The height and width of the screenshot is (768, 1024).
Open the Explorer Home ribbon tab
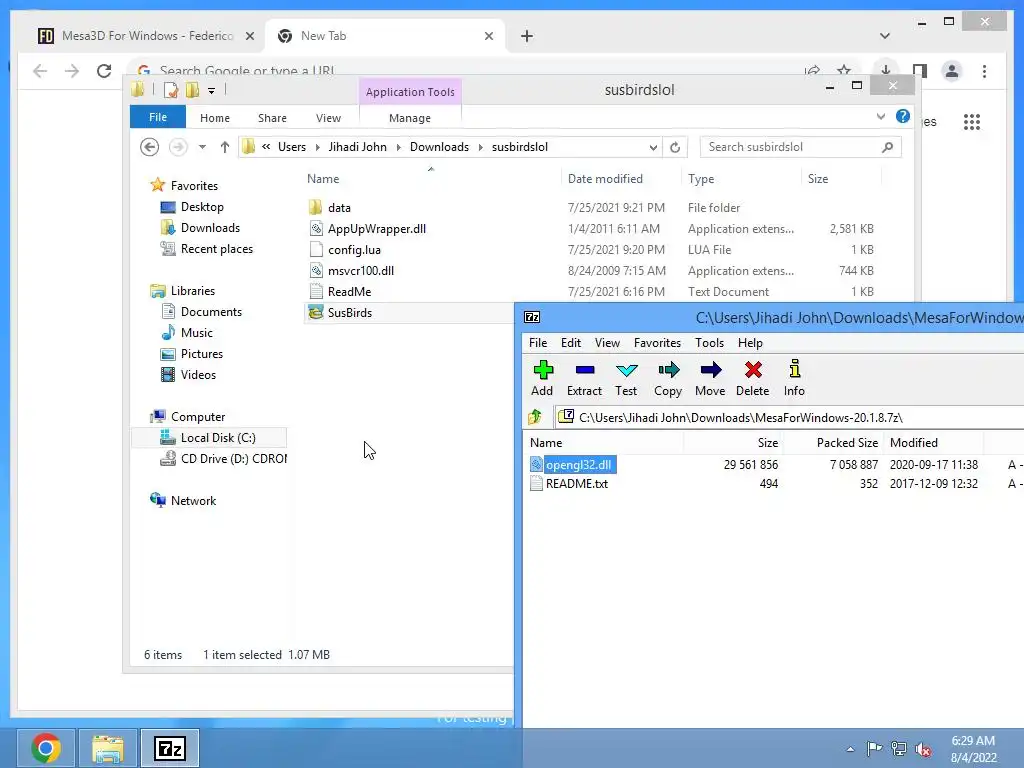click(215, 118)
